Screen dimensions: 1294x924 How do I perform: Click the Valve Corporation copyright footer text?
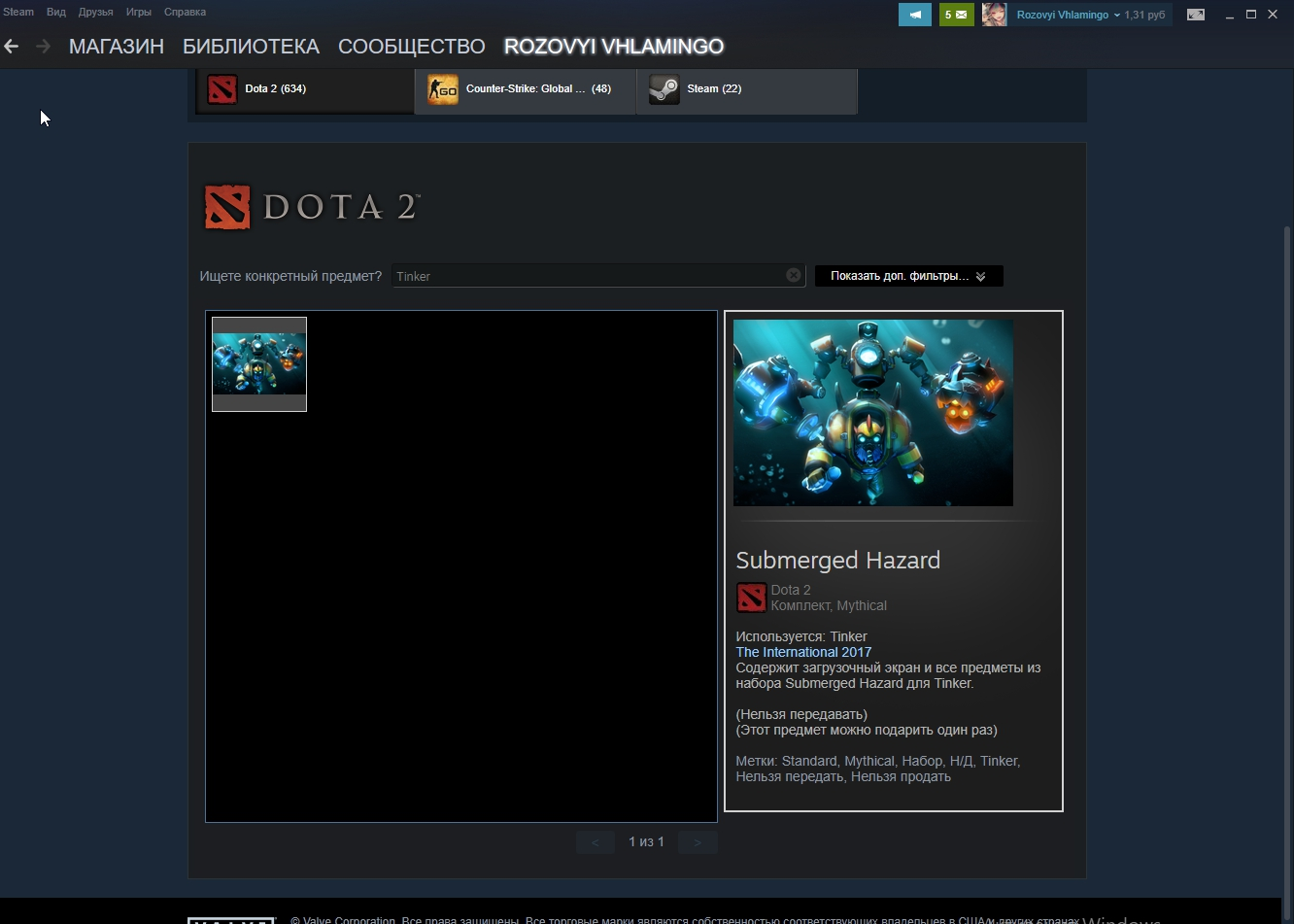pyautogui.click(x=685, y=919)
